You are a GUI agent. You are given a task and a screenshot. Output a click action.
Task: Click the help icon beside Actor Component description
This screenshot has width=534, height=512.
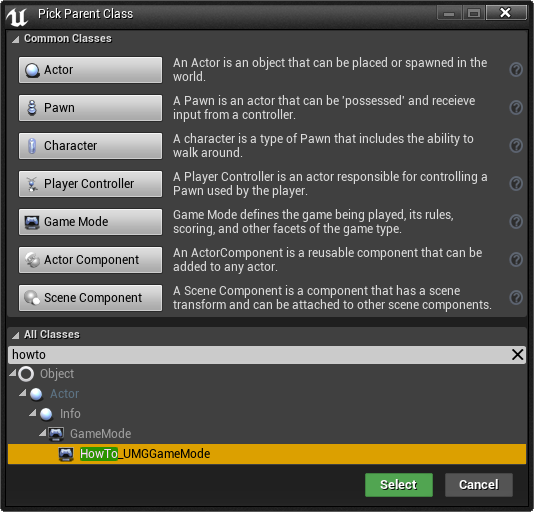(516, 260)
